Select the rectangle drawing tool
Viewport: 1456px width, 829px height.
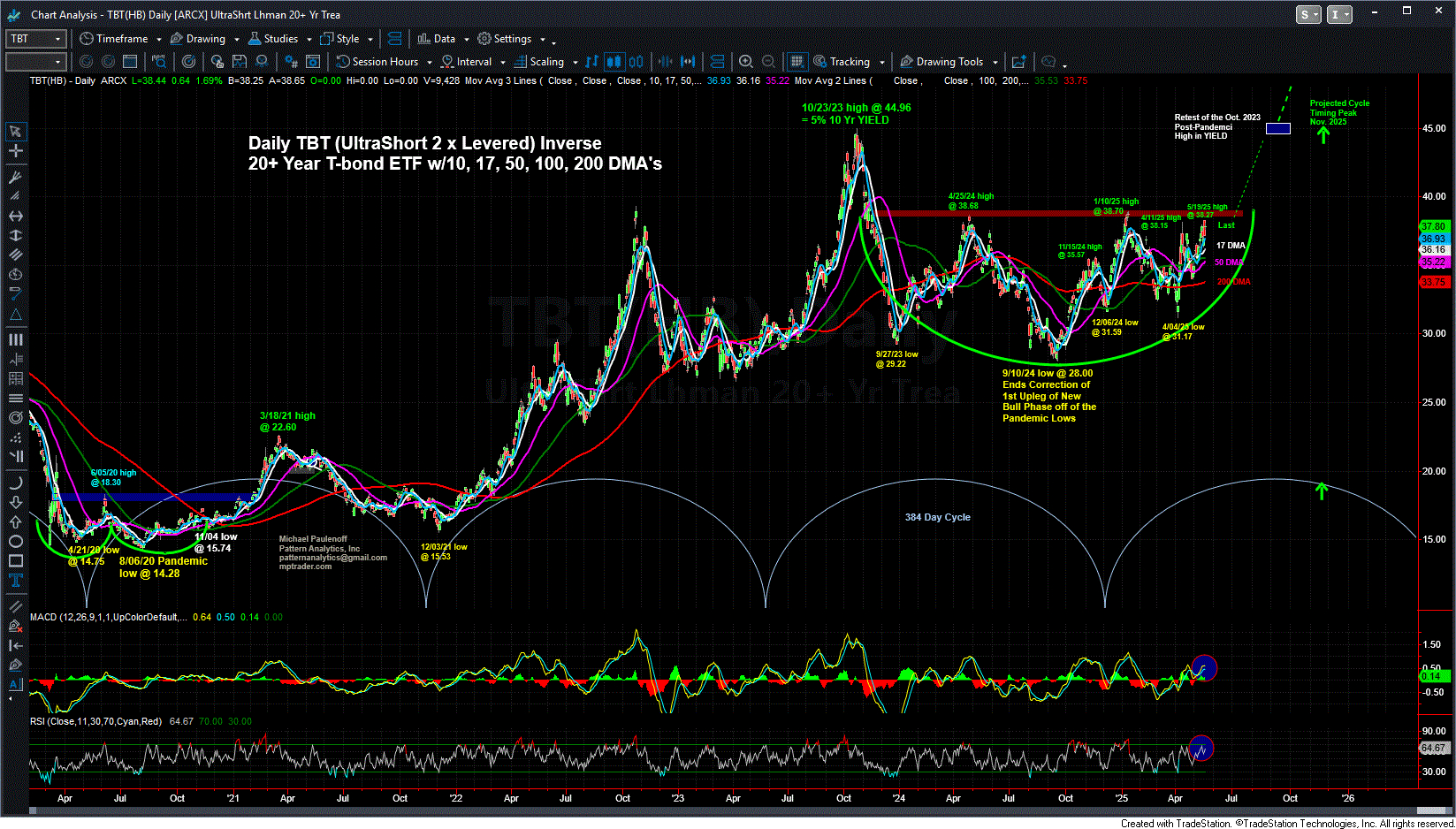tap(15, 561)
